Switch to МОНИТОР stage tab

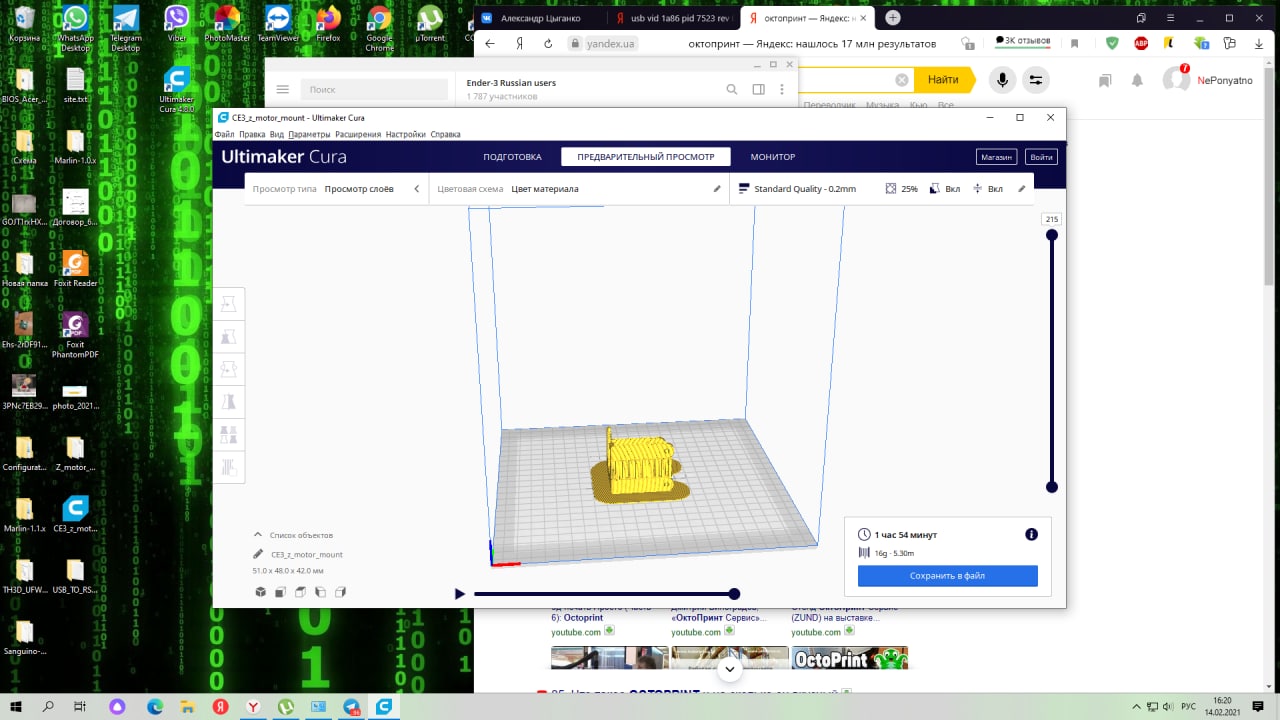(773, 157)
